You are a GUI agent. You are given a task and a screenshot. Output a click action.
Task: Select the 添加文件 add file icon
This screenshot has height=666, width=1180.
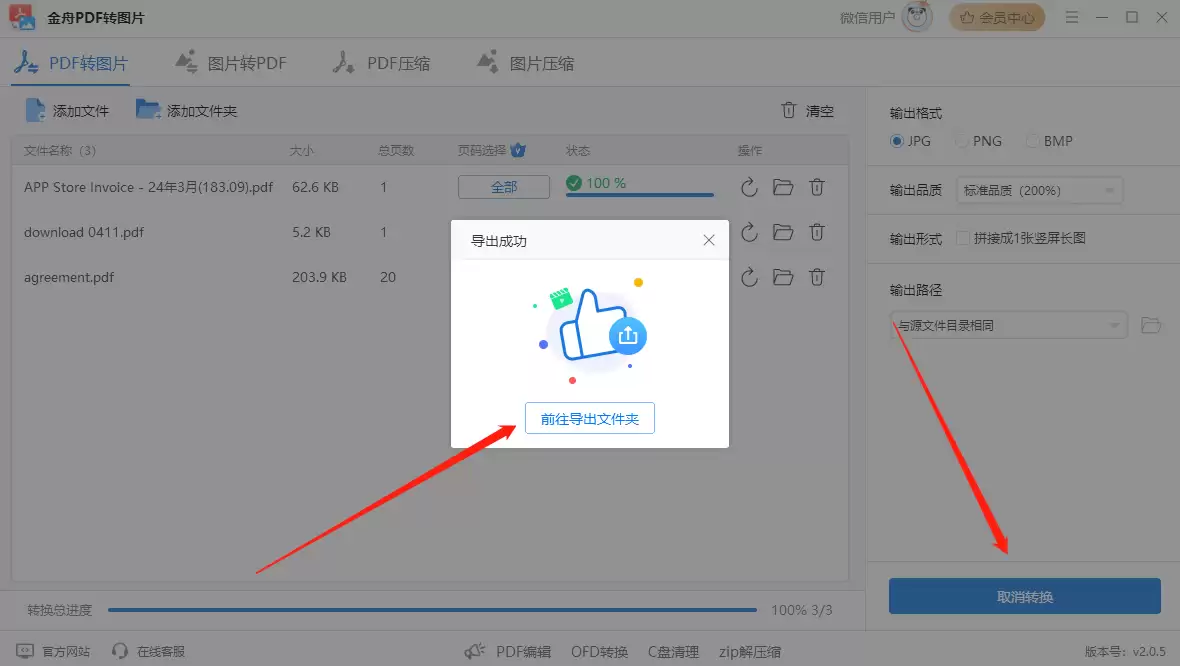[x=35, y=111]
